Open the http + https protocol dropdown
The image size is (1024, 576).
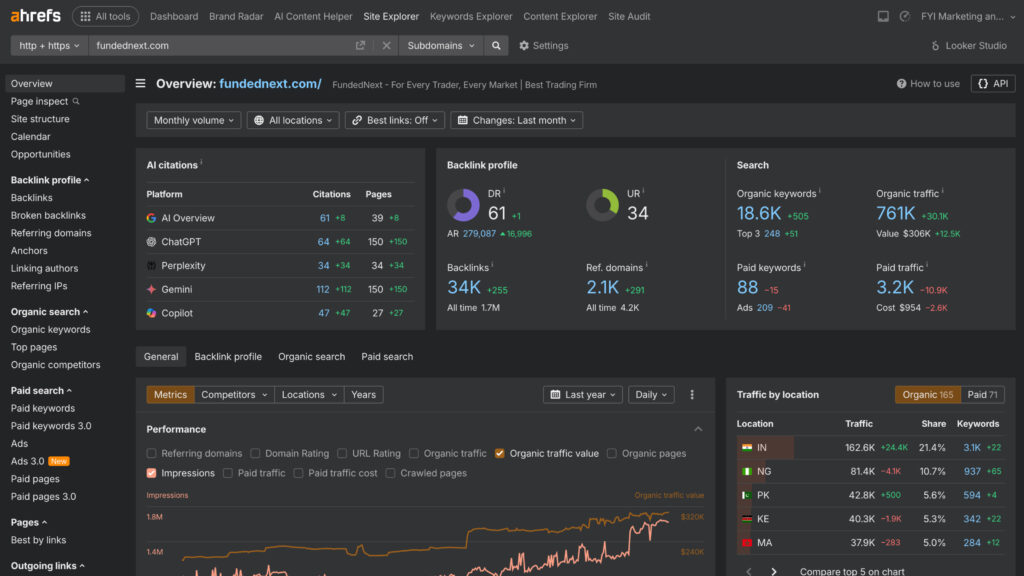tap(49, 46)
